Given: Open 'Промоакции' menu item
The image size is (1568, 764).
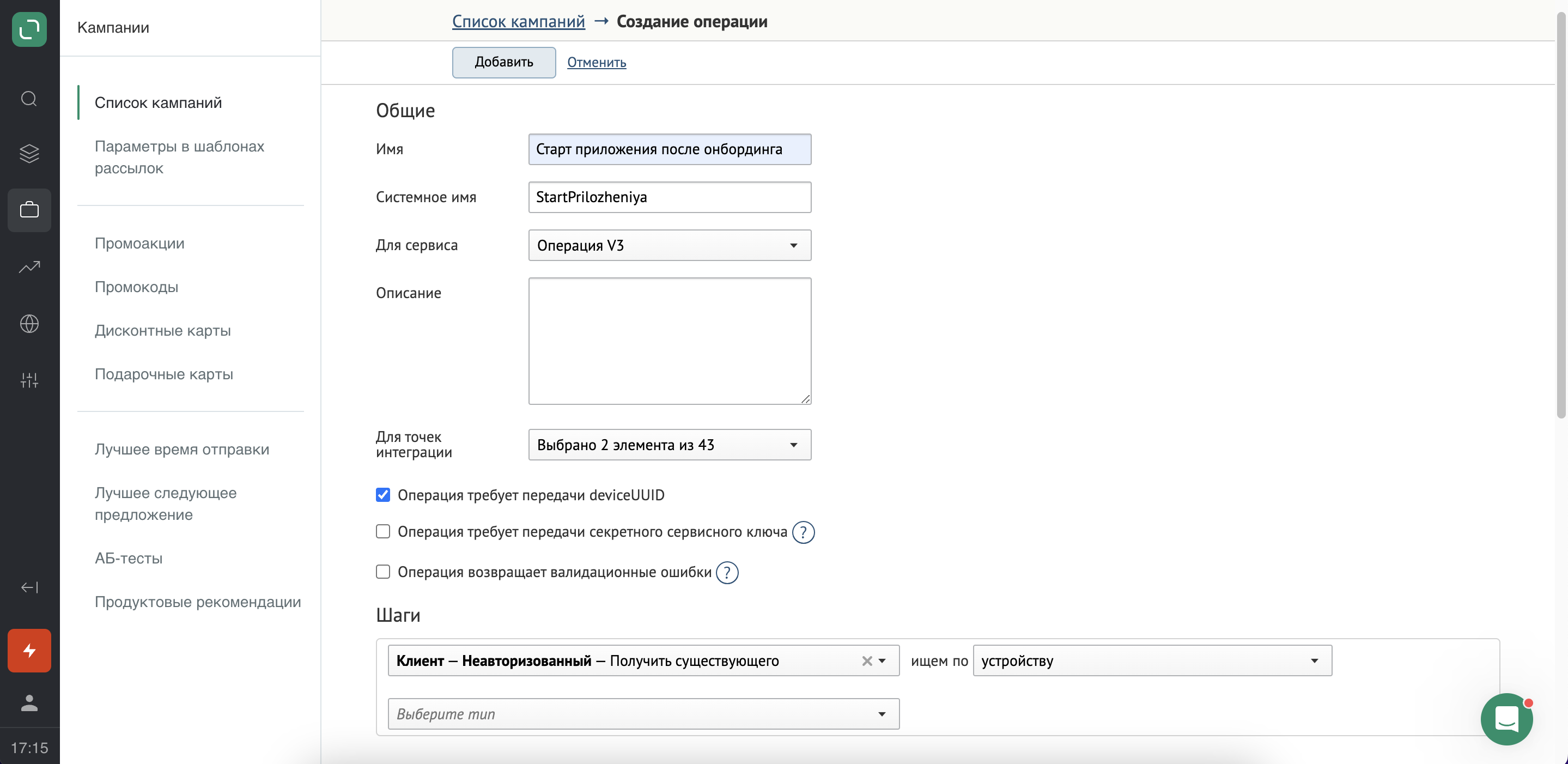Looking at the screenshot, I should tap(139, 243).
